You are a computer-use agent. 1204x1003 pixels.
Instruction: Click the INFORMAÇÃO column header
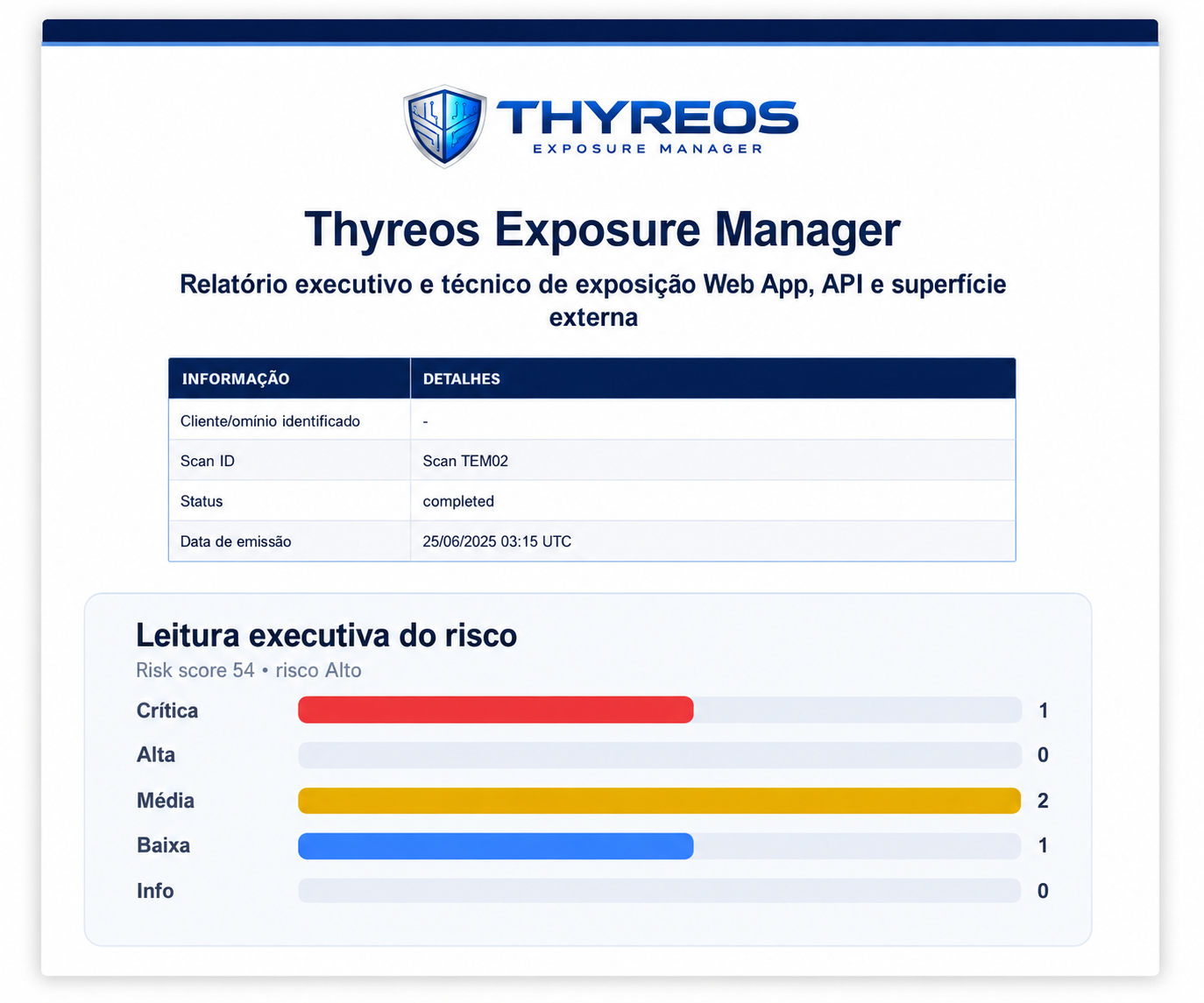point(289,378)
